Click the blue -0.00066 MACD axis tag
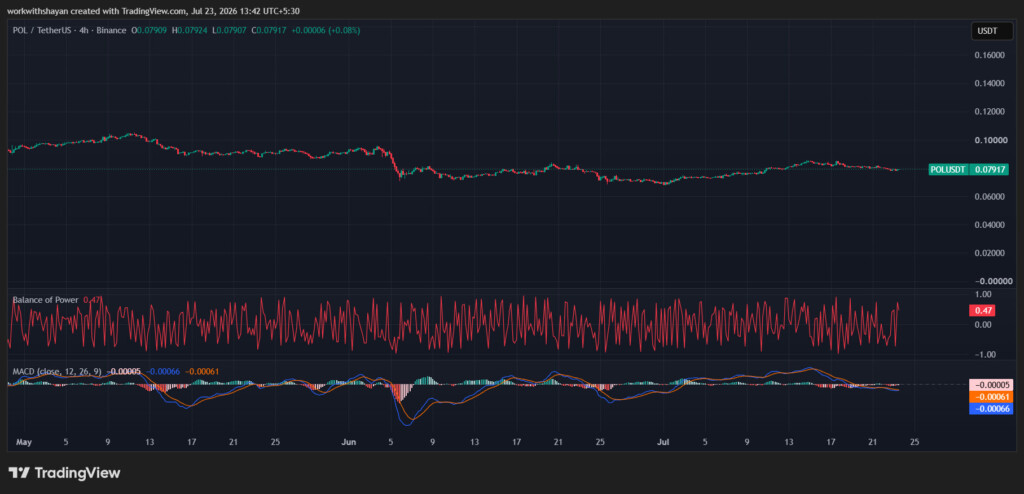 click(x=989, y=408)
